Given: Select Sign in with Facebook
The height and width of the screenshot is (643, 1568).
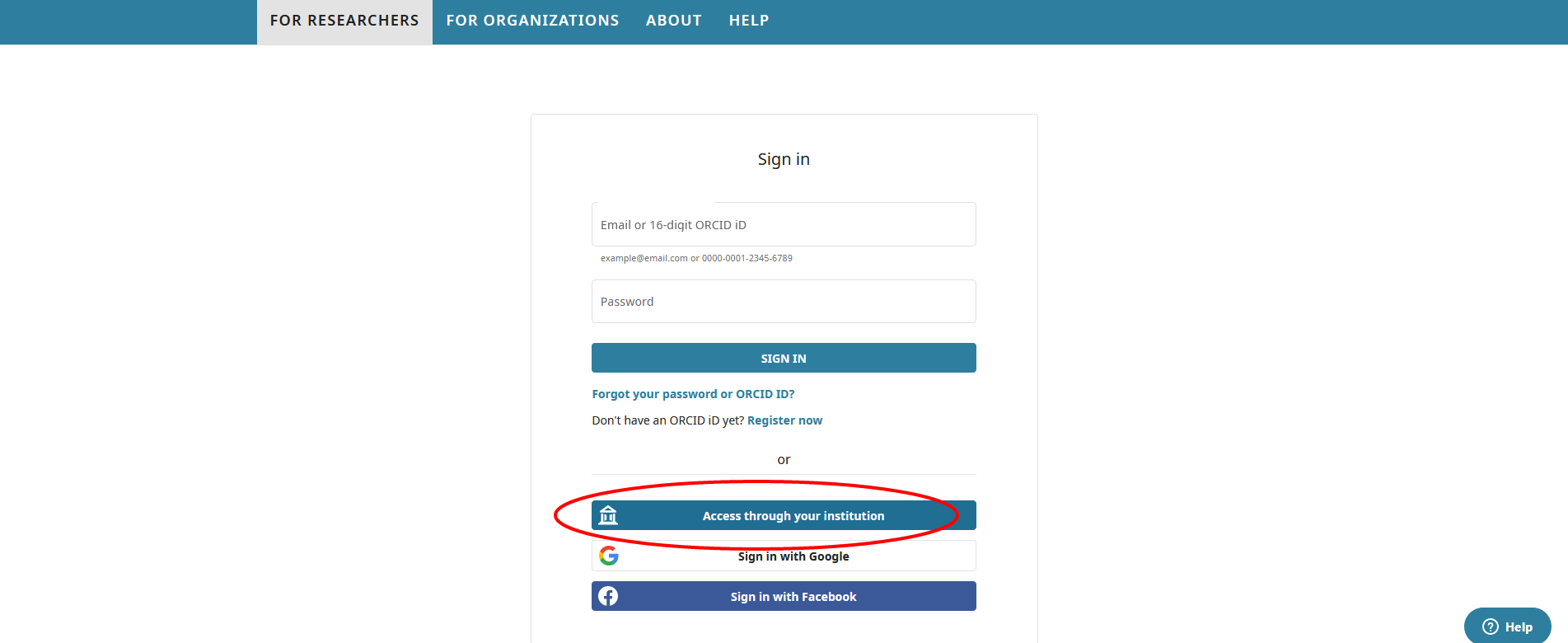Looking at the screenshot, I should point(784,596).
